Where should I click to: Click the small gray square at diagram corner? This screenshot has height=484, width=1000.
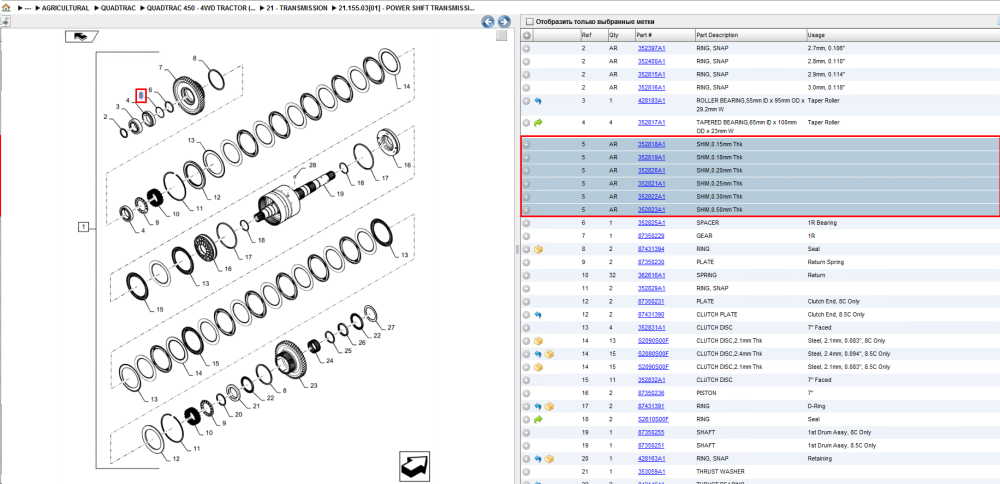[501, 36]
